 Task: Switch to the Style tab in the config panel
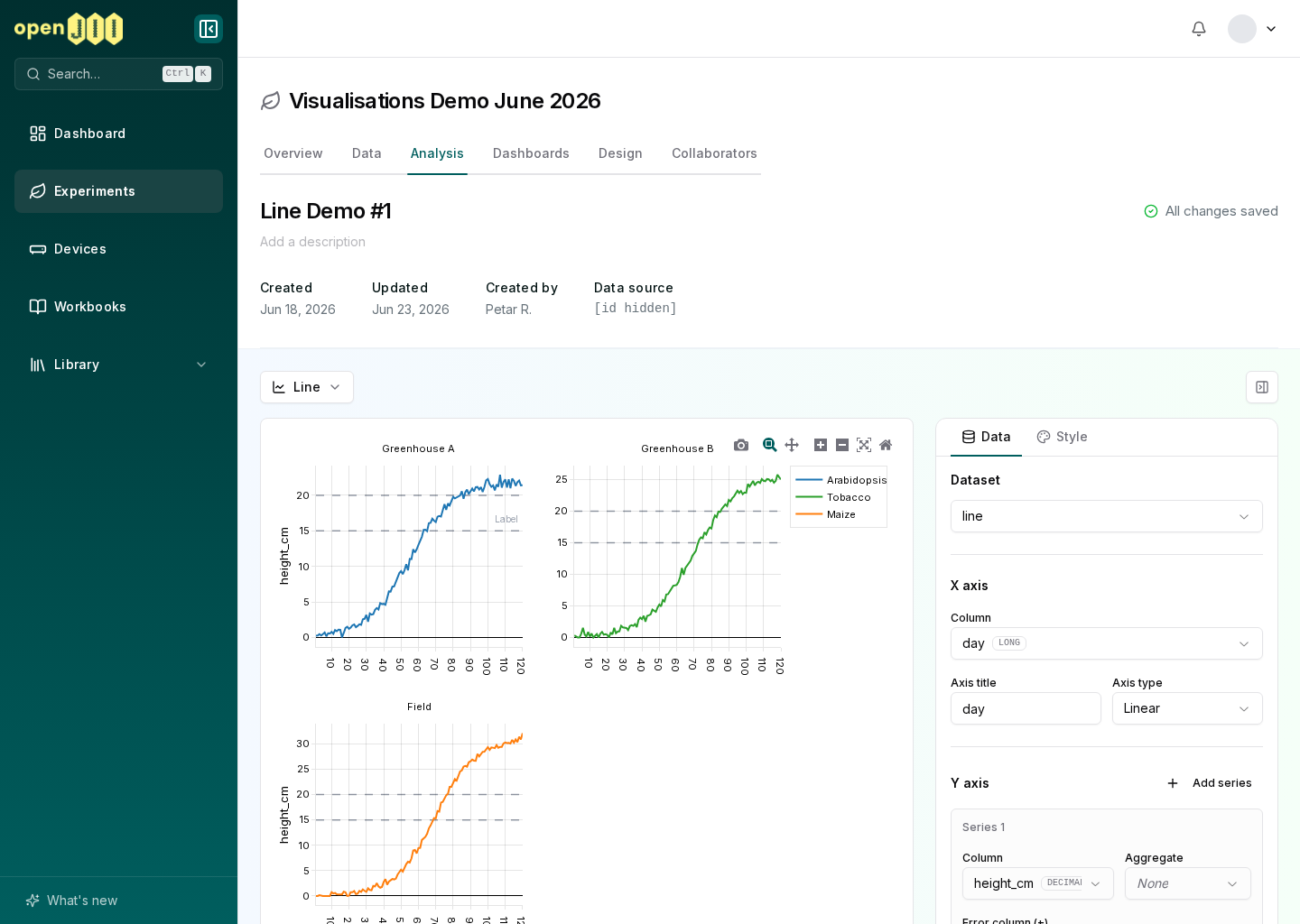coord(1062,437)
